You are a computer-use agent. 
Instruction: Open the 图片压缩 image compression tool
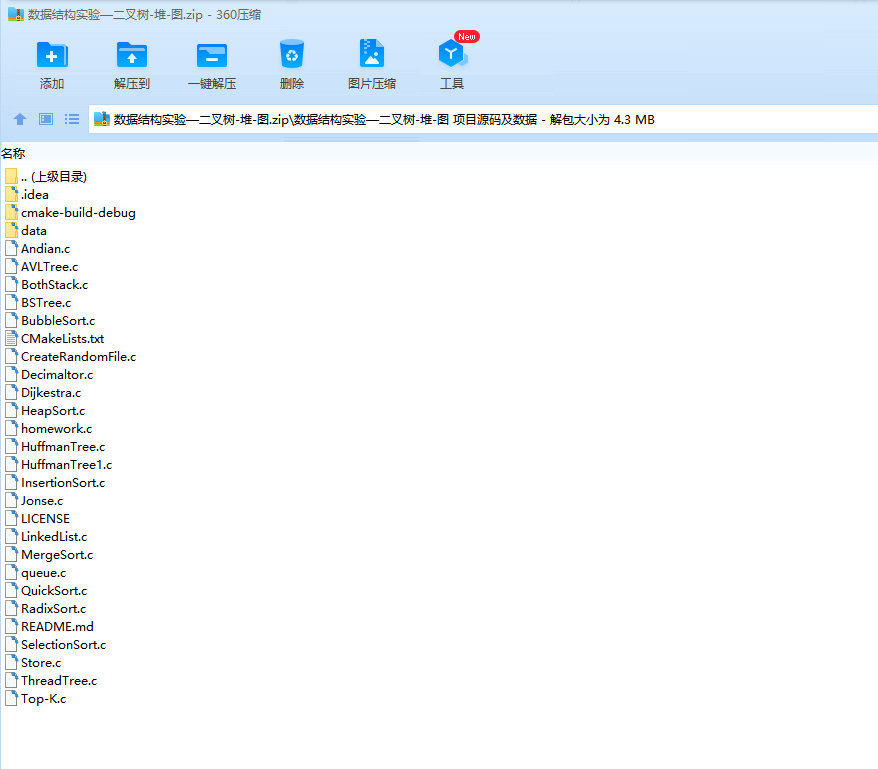coord(372,54)
